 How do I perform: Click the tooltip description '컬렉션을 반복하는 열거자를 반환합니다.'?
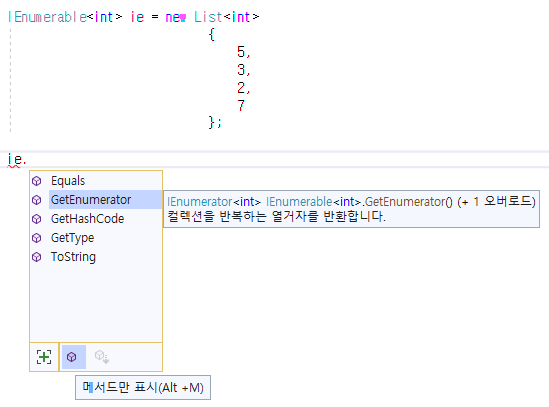pos(276,216)
